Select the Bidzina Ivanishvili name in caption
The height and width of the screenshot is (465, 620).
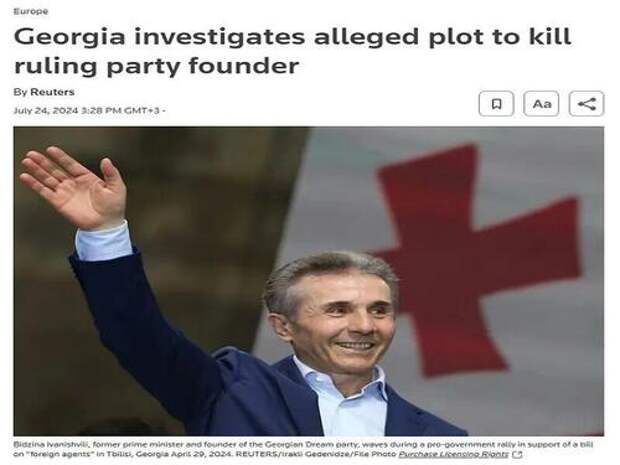coord(48,444)
